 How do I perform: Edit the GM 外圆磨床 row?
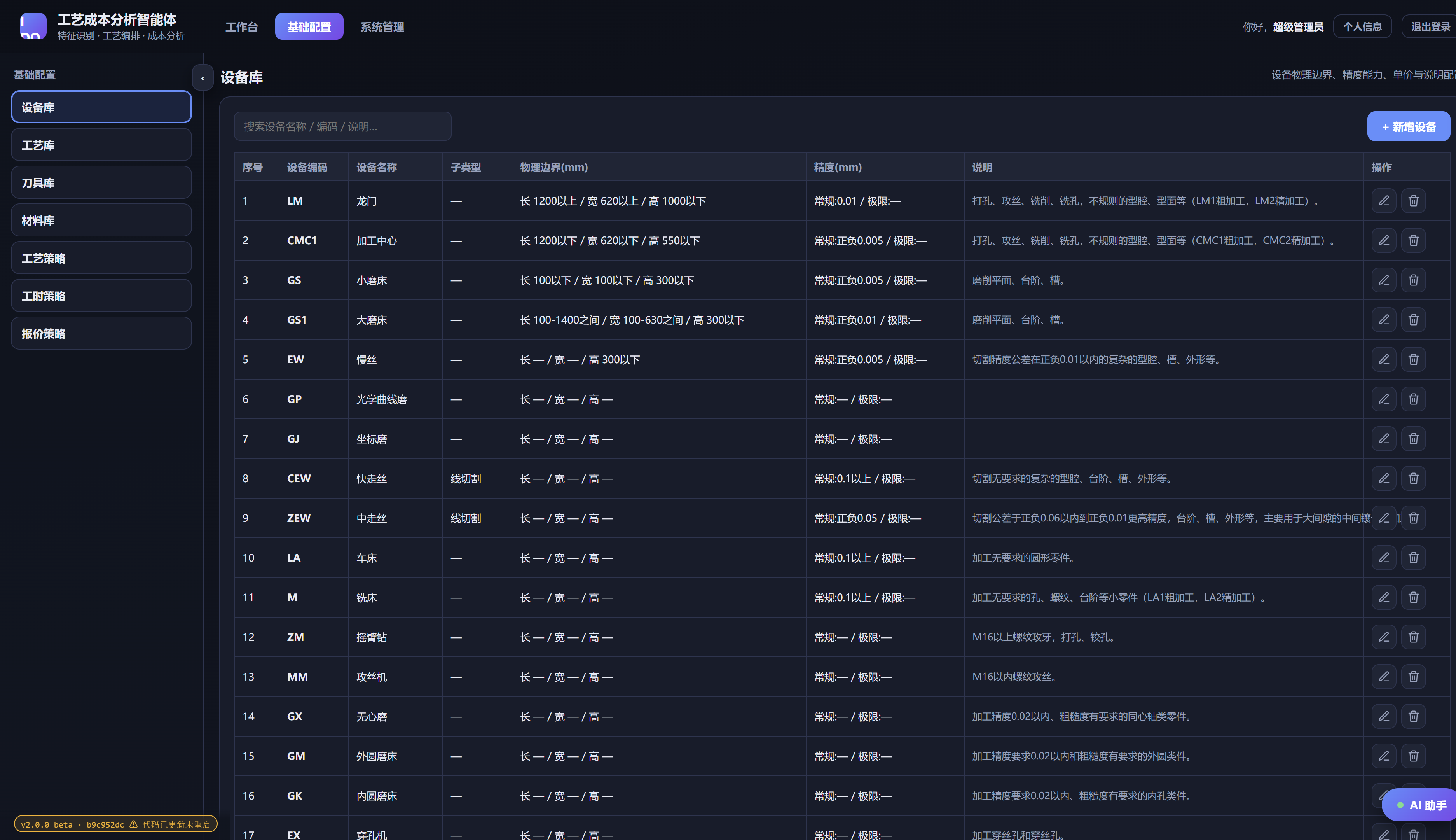(1383, 756)
